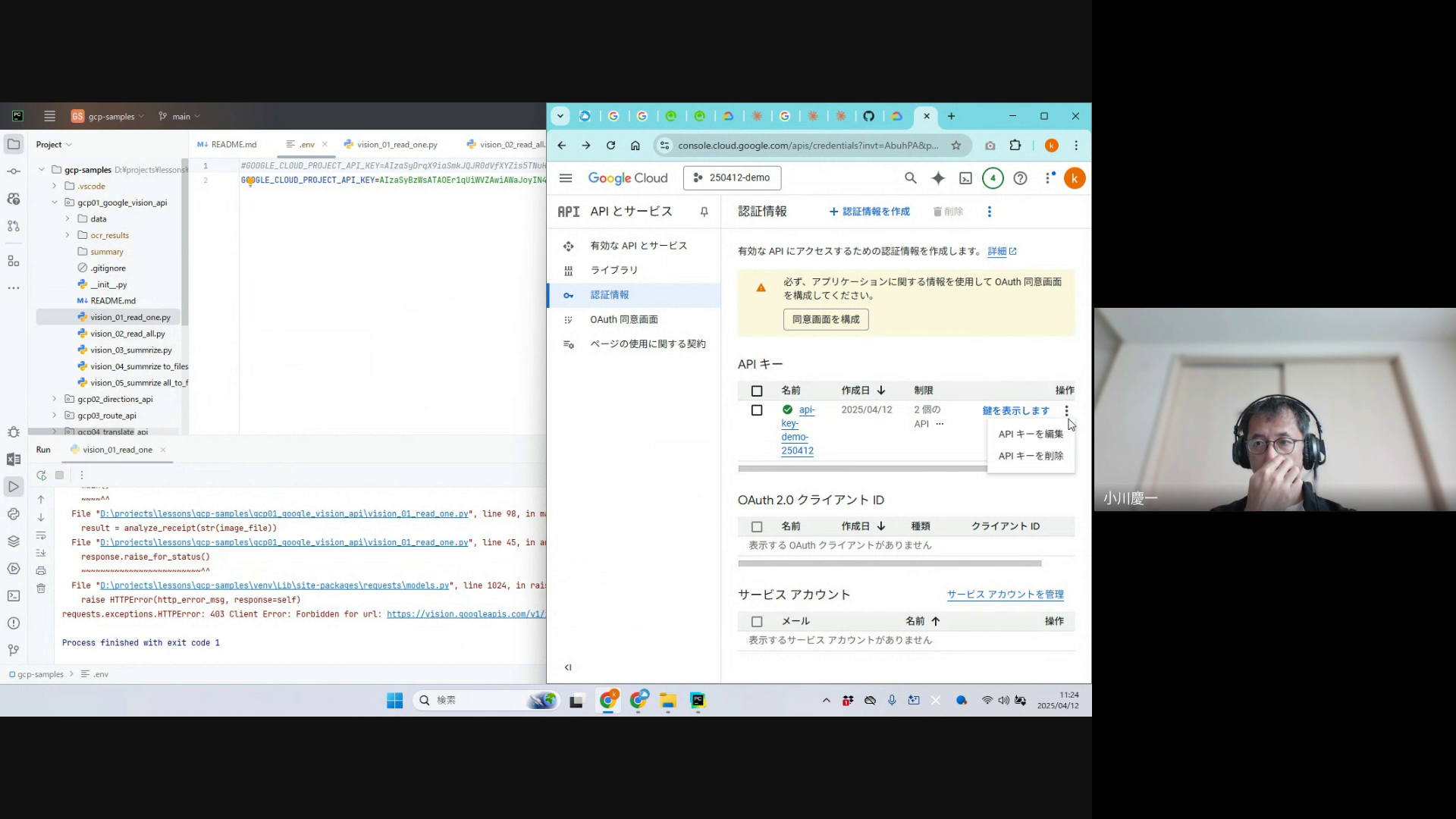The height and width of the screenshot is (819, 1456).
Task: Open the 250412-demo project selector
Action: pyautogui.click(x=732, y=178)
